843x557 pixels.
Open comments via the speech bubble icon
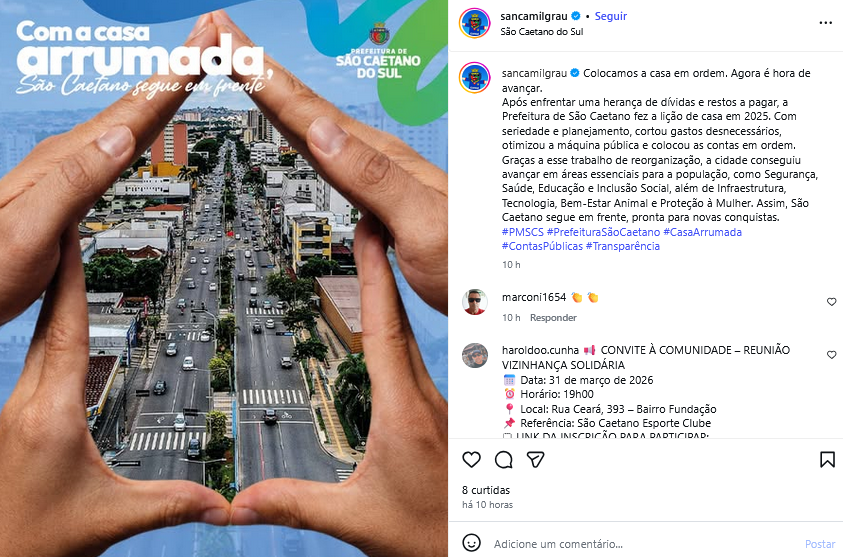(504, 460)
